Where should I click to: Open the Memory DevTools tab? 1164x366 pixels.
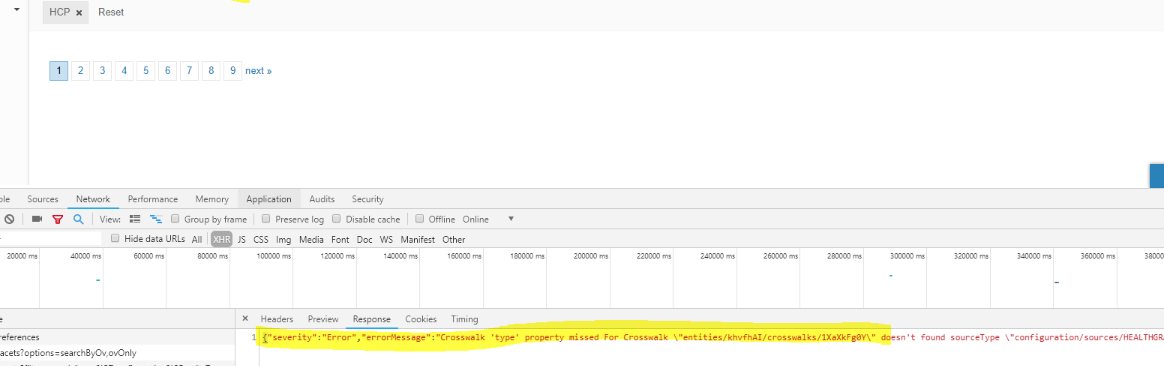[x=212, y=199]
